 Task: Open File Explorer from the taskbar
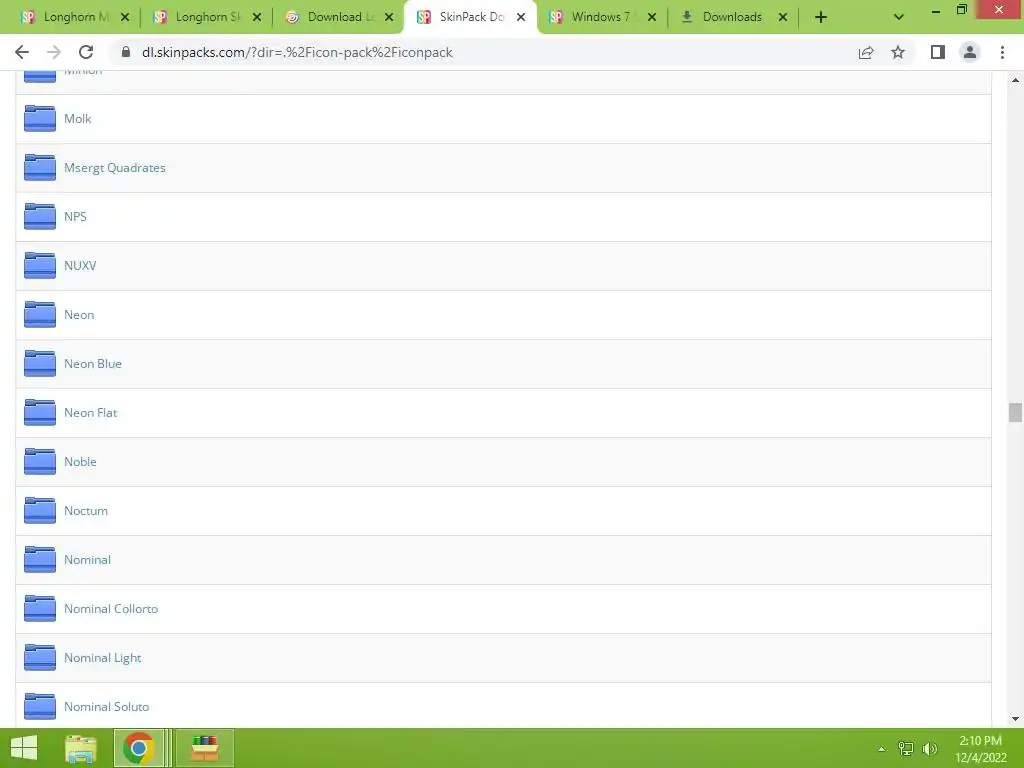[x=81, y=748]
